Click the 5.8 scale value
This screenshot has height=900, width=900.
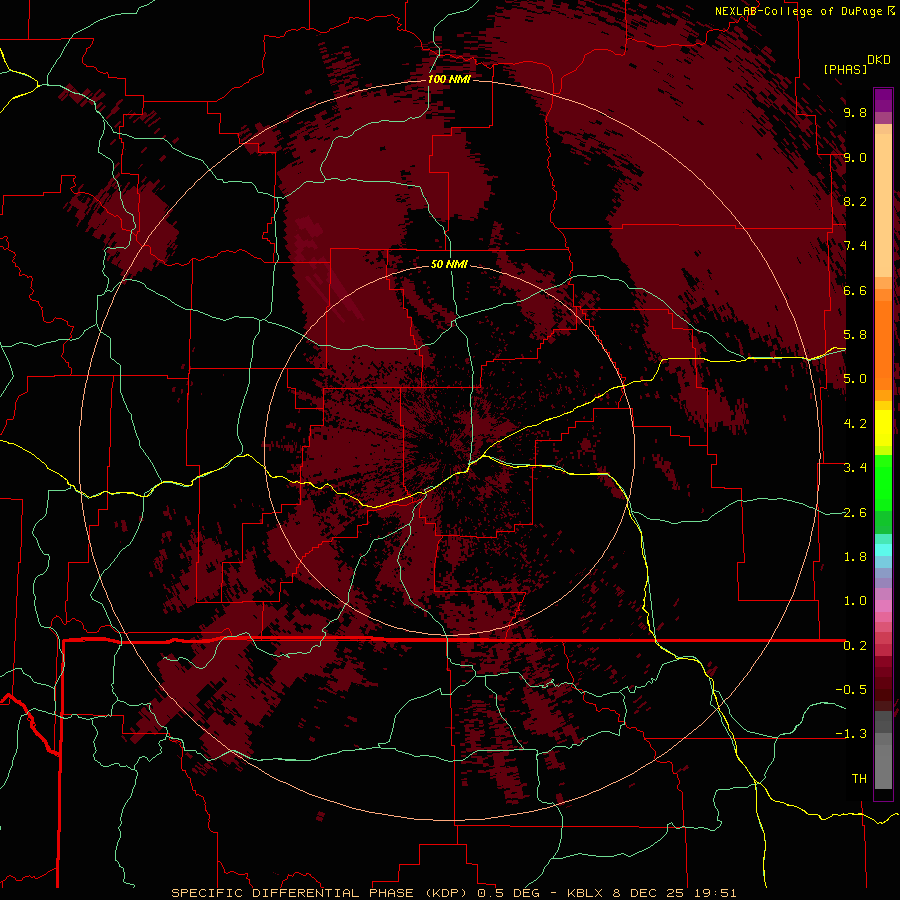(x=855, y=335)
